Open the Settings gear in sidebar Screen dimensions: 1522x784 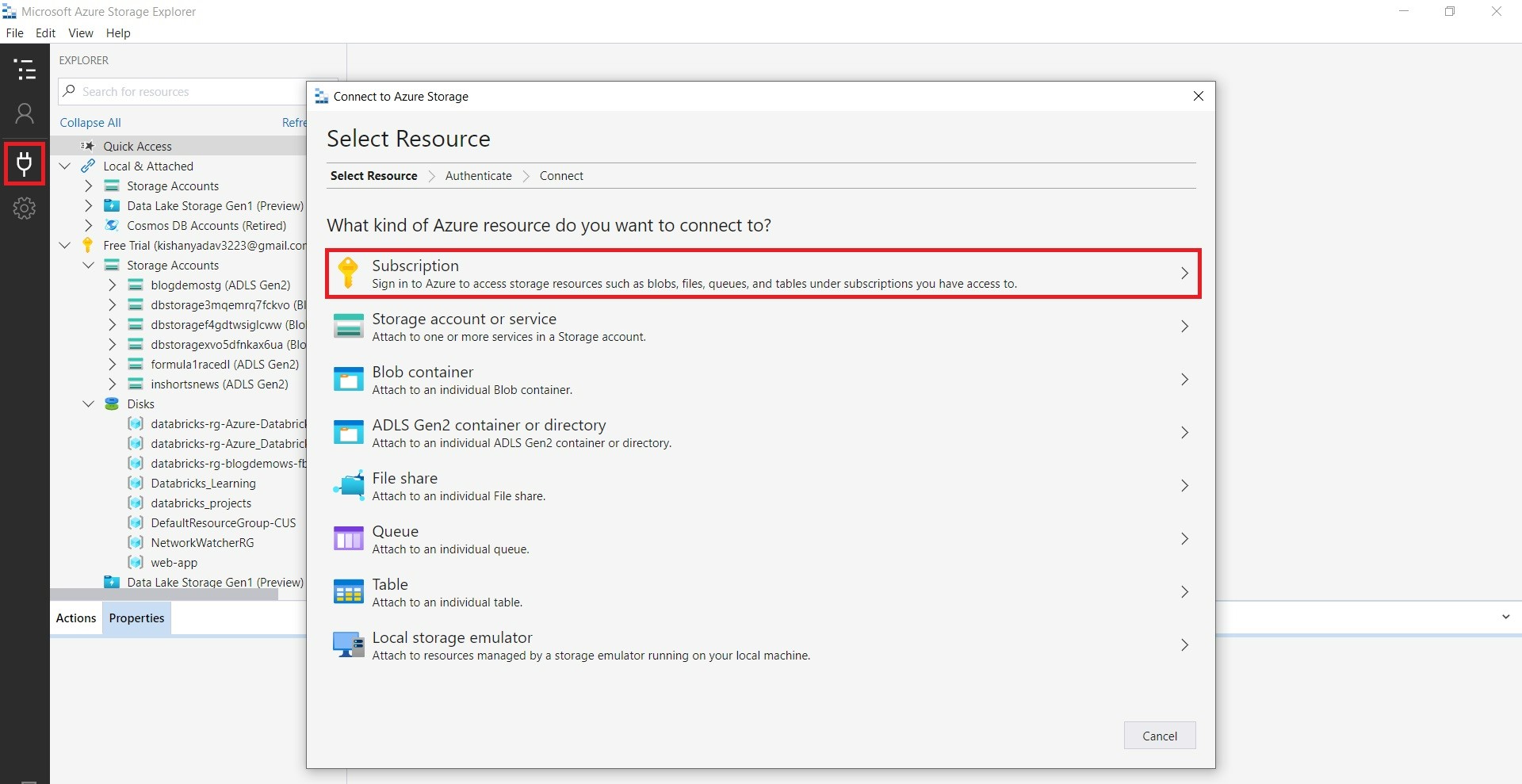(x=24, y=208)
